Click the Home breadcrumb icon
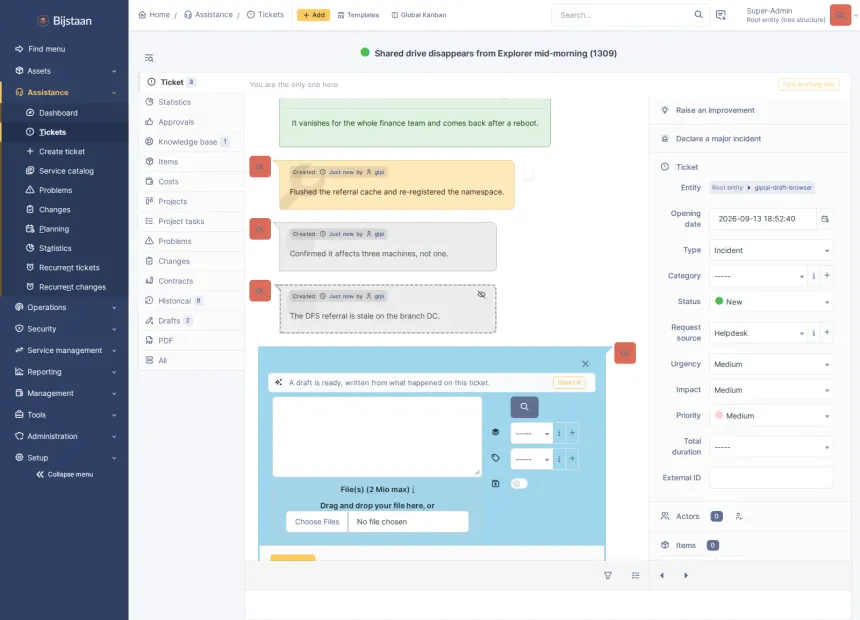 pos(143,15)
